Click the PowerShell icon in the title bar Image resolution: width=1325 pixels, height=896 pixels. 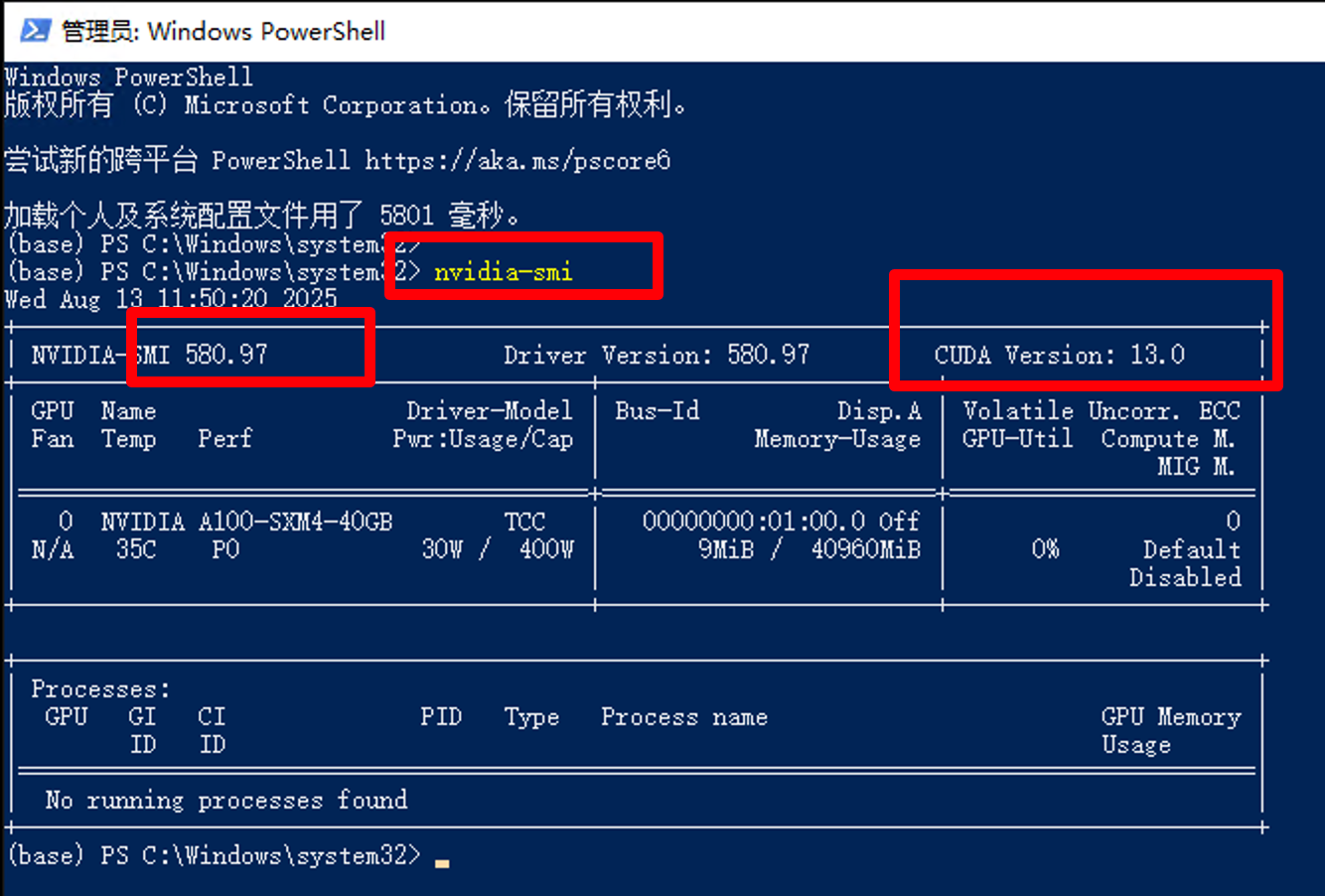(x=36, y=31)
